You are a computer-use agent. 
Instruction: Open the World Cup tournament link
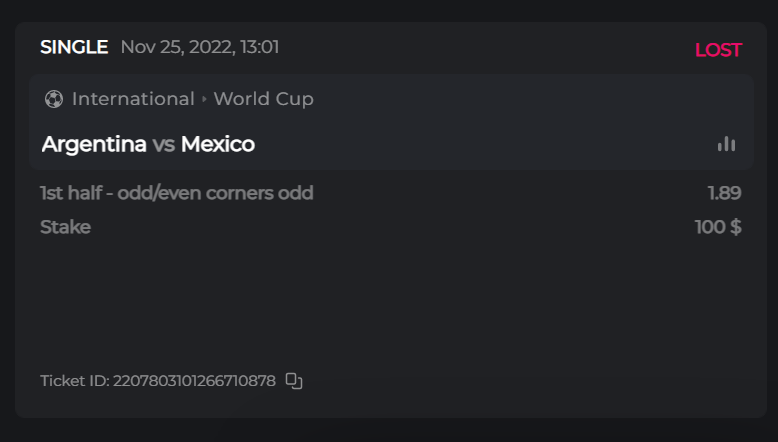[263, 99]
